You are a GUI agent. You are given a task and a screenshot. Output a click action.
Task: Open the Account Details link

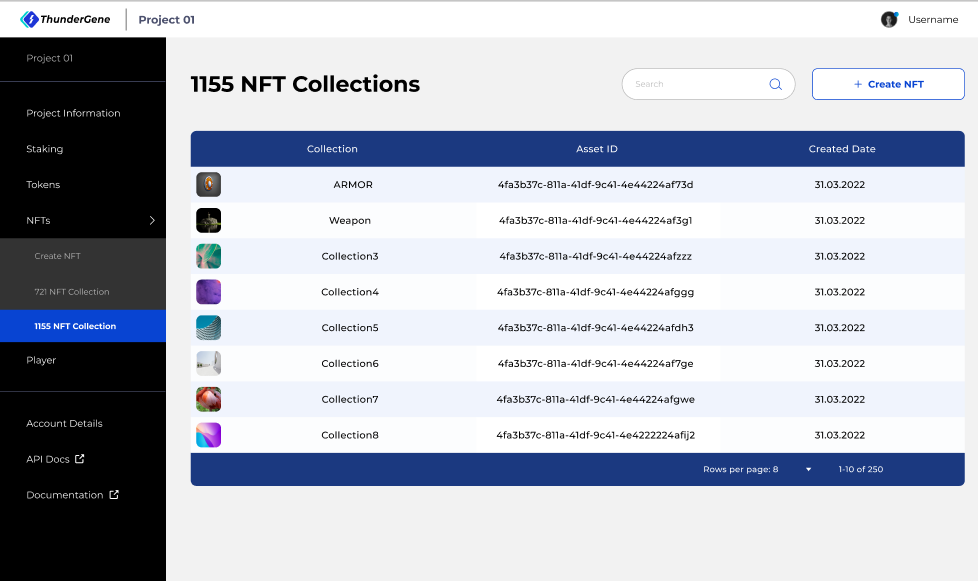click(x=64, y=423)
